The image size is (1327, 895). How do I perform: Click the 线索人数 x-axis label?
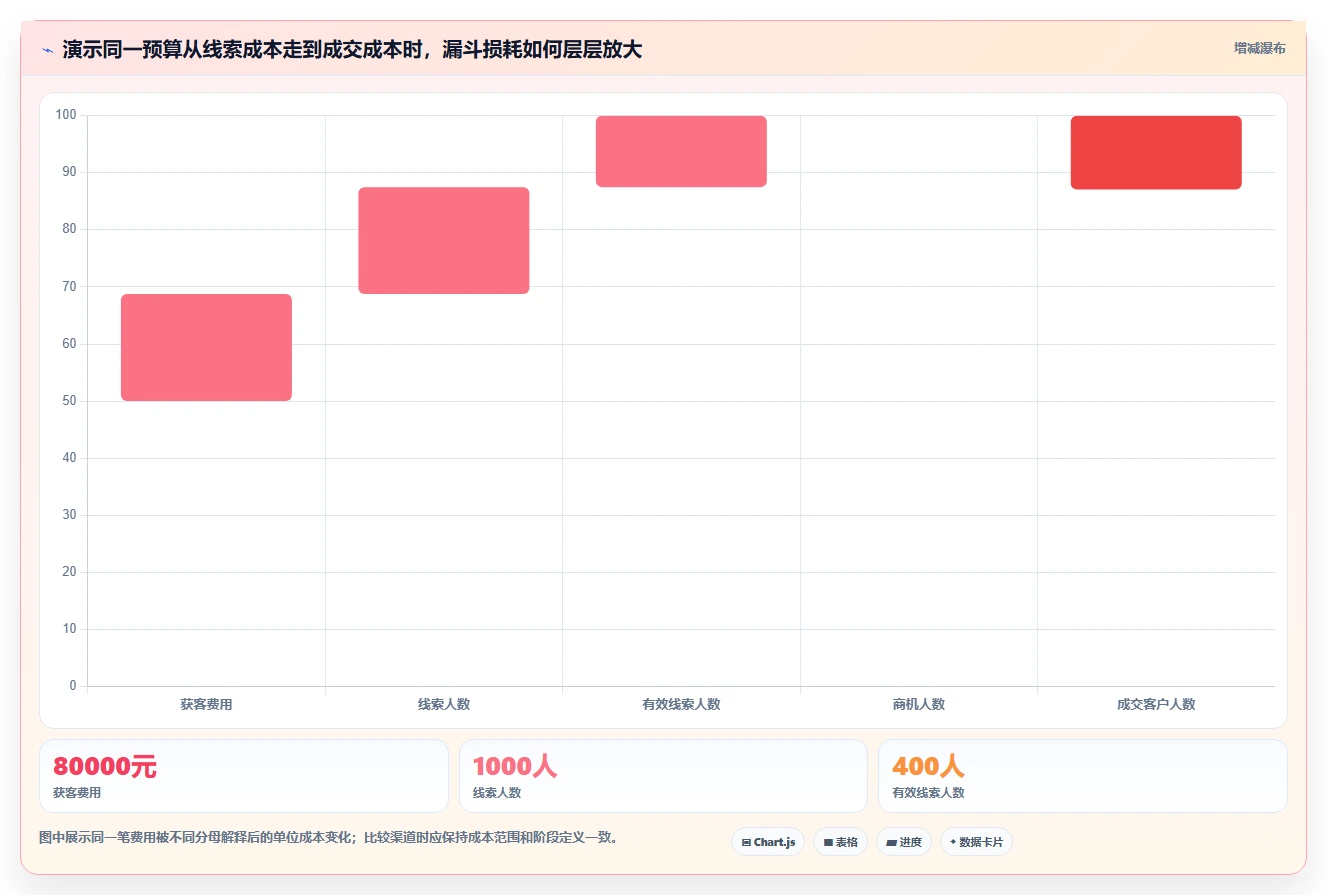(x=444, y=704)
